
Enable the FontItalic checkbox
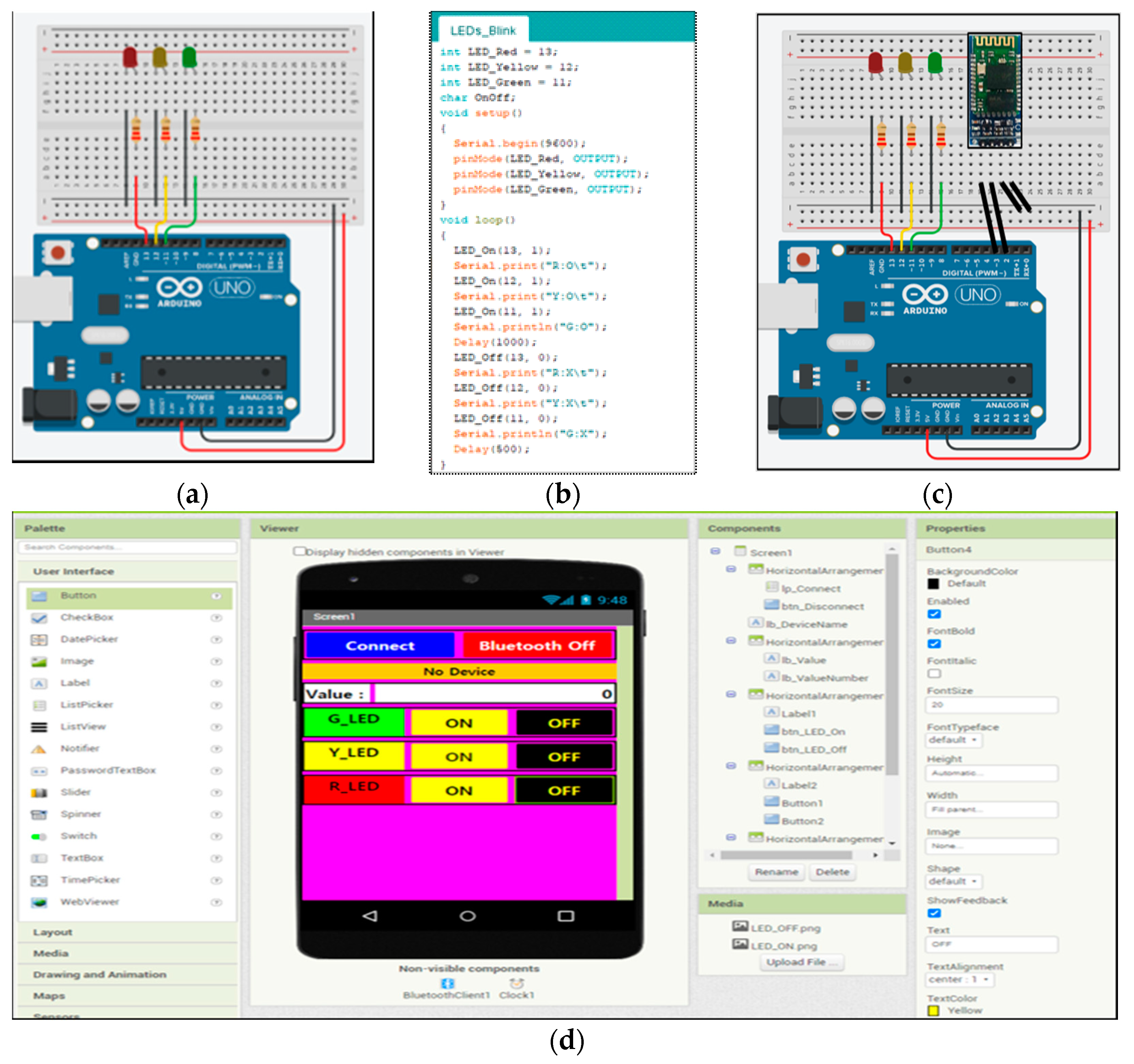coord(934,674)
